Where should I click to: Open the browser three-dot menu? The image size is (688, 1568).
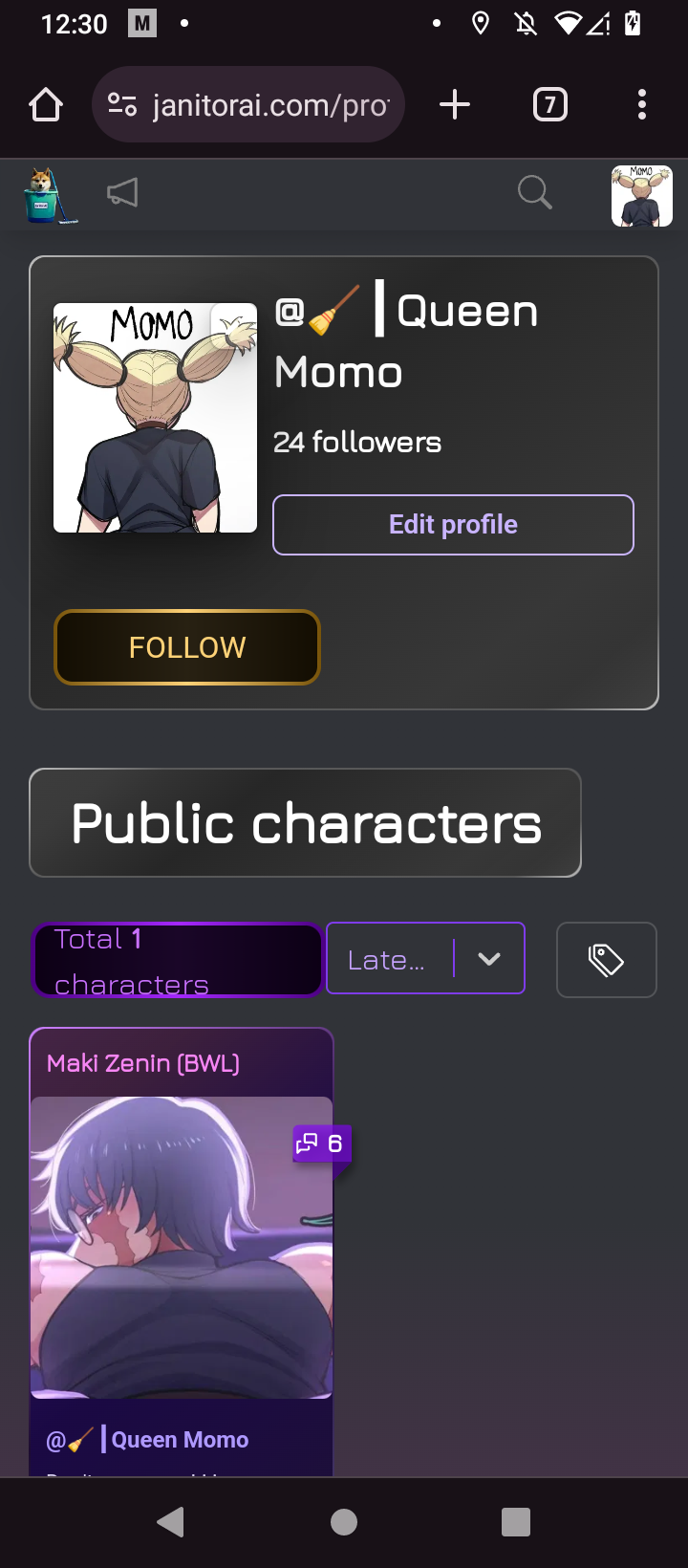641,105
